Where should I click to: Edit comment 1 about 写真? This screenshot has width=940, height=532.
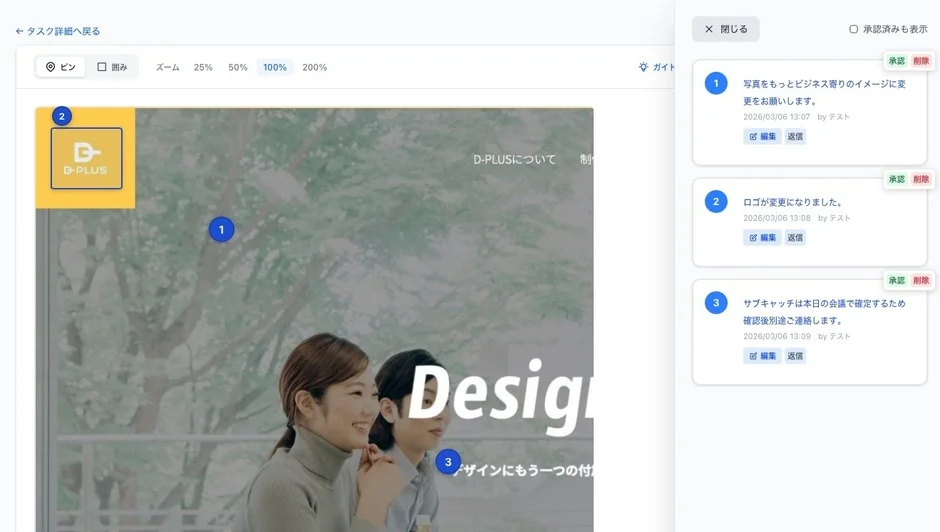763,136
